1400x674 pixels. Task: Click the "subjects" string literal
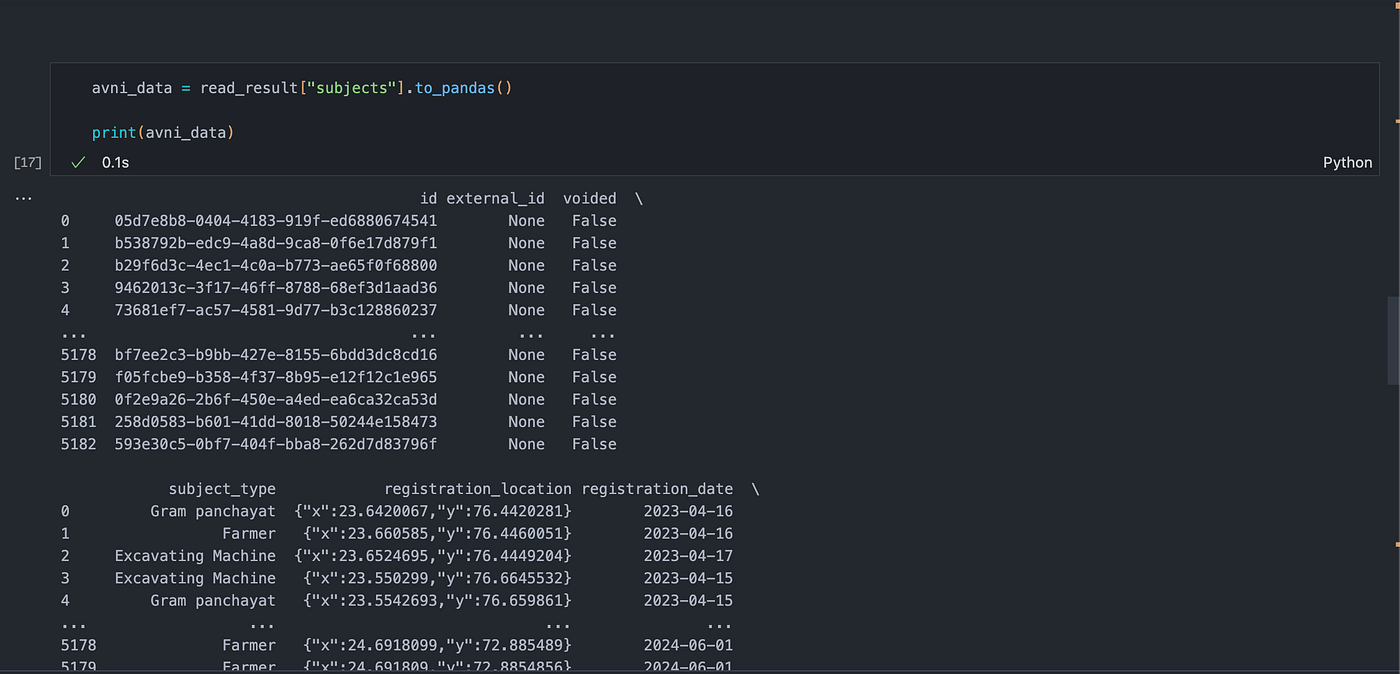point(351,87)
